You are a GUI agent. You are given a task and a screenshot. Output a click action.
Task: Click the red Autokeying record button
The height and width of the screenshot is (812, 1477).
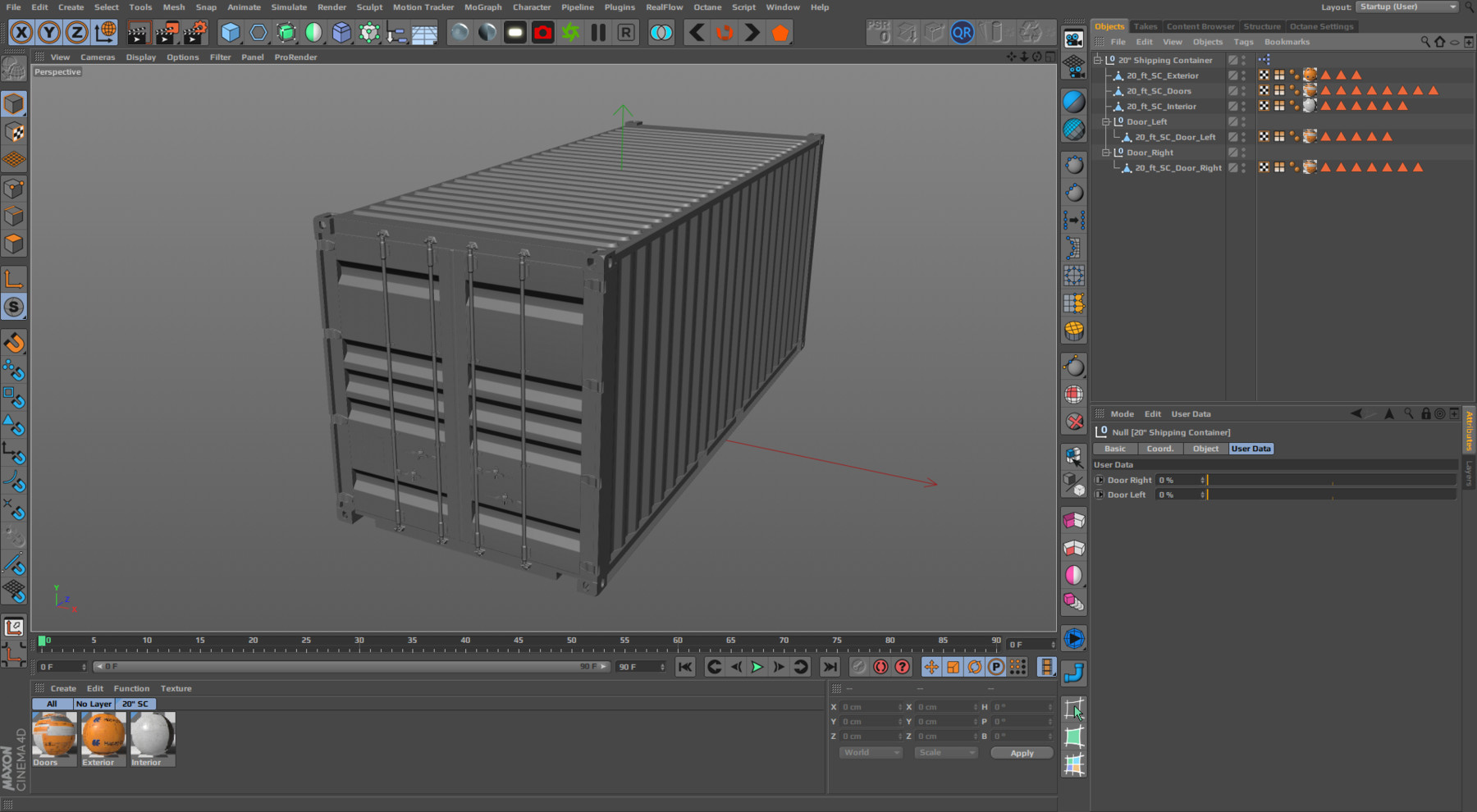point(880,667)
